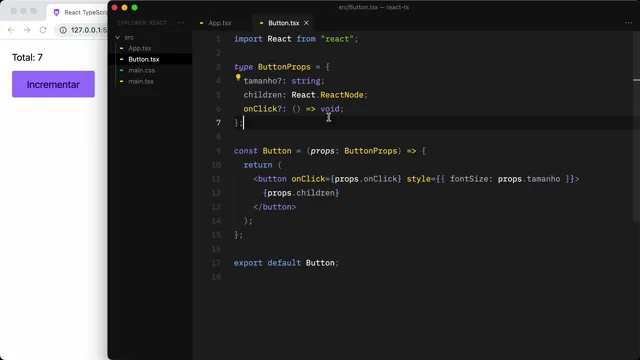This screenshot has width=640, height=360.
Task: Open explorer panel more actions menu
Action: pyautogui.click(x=180, y=23)
